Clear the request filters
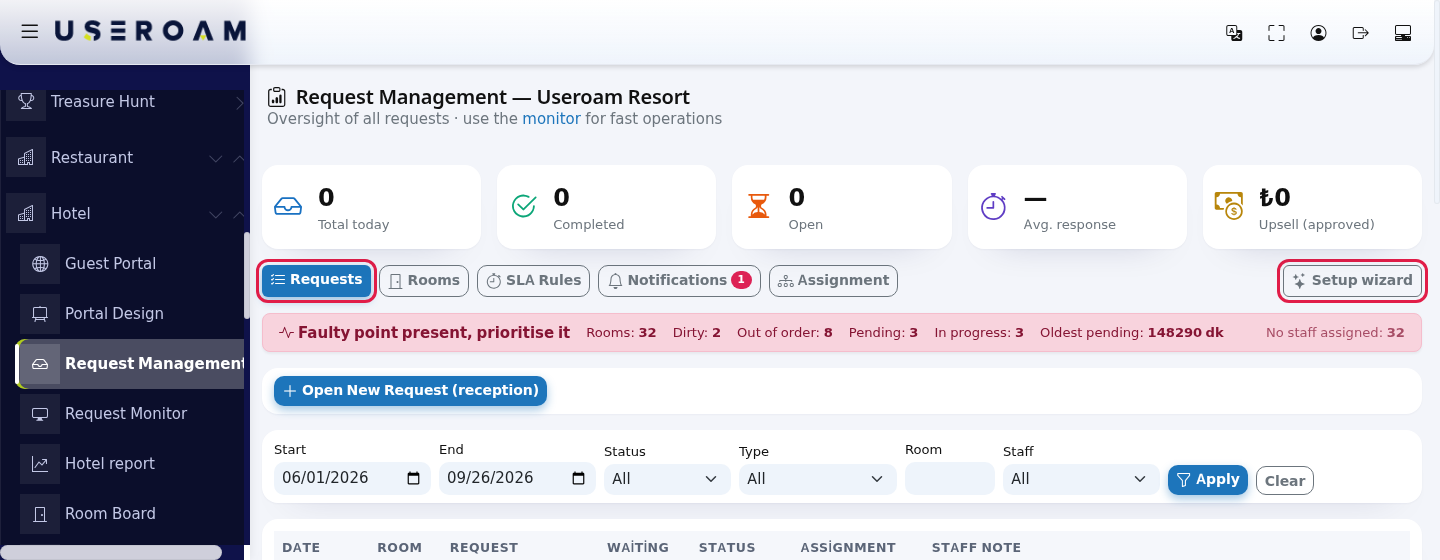Viewport: 1440px width, 560px height. [x=1285, y=481]
